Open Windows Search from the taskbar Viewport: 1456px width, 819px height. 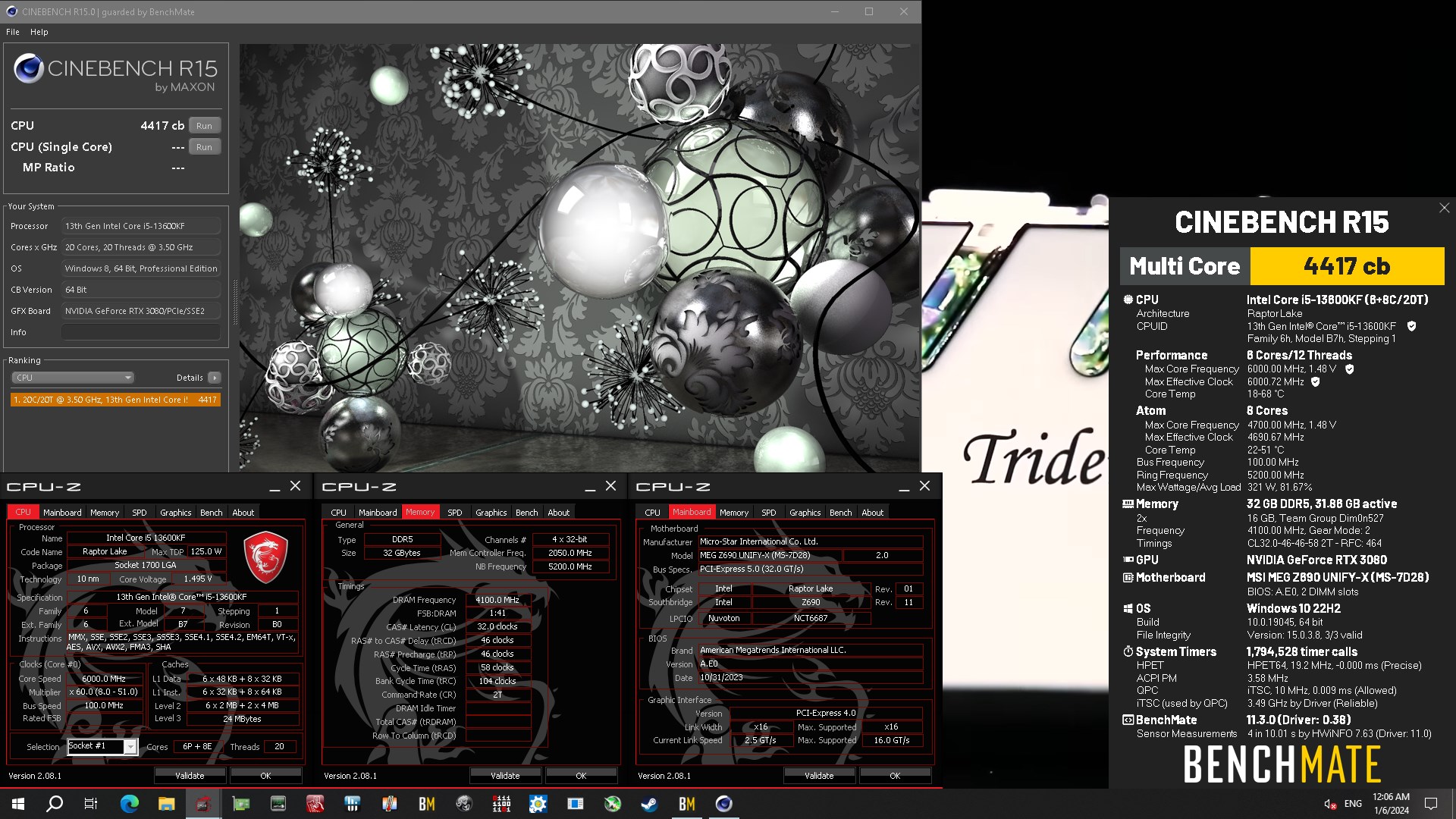55,804
